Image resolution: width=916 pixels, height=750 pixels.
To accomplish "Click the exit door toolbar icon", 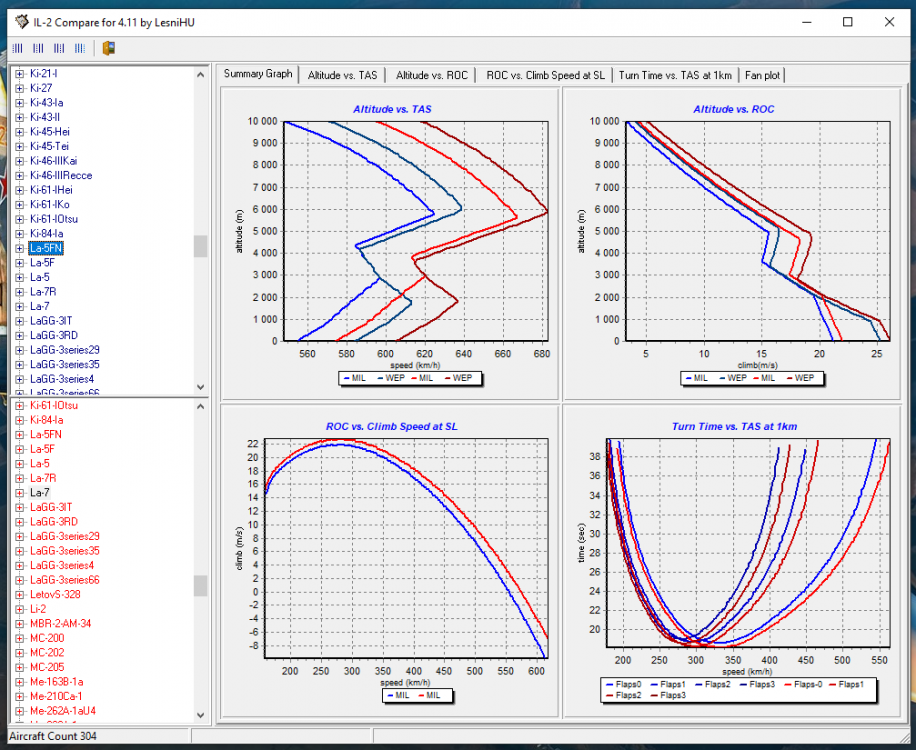I will tap(108, 48).
